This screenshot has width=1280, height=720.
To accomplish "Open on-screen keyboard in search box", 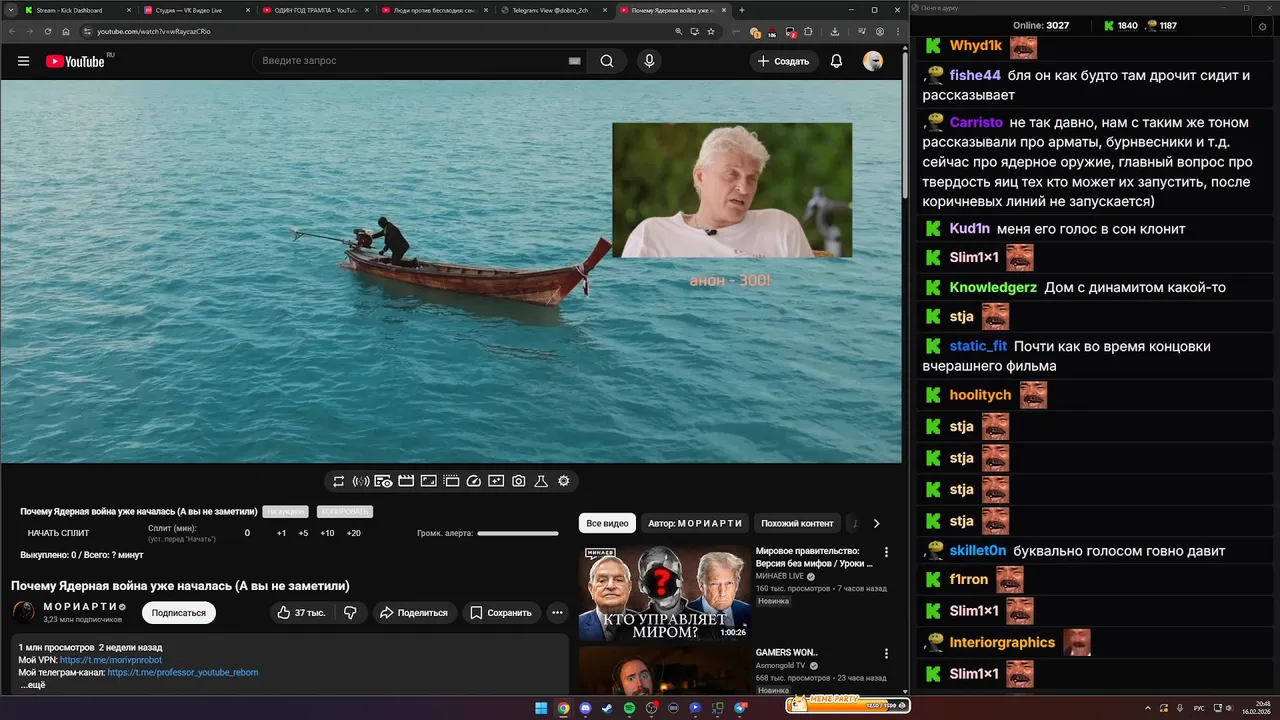I will (x=574, y=61).
